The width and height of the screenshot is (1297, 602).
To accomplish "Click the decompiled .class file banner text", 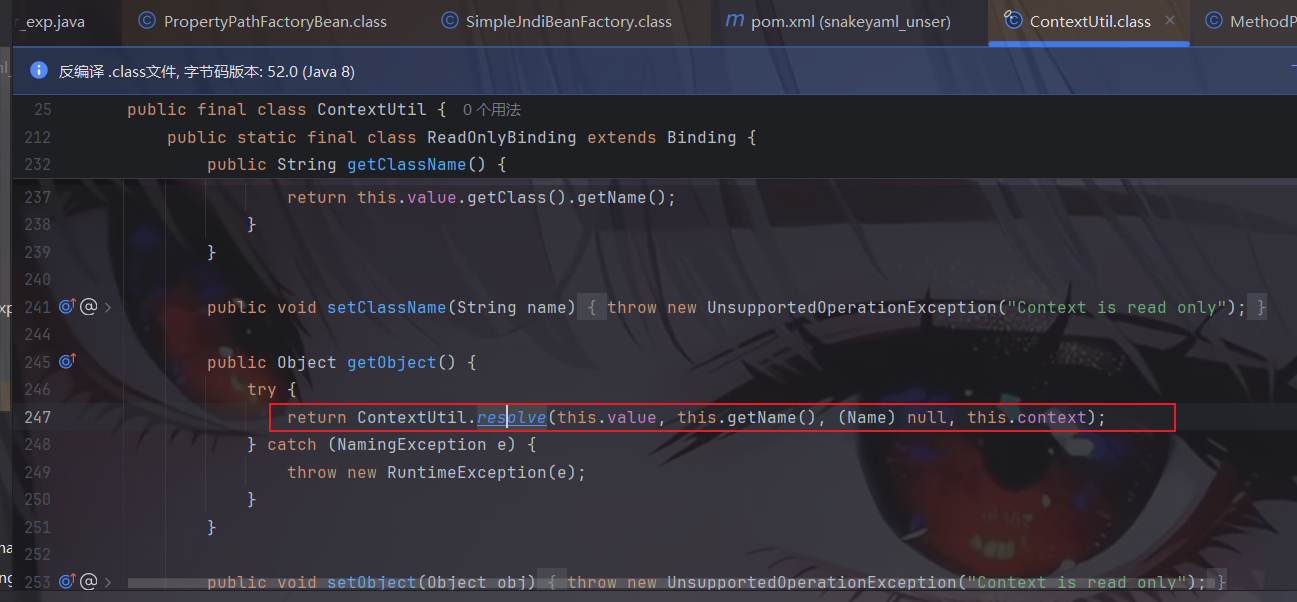I will point(207,72).
